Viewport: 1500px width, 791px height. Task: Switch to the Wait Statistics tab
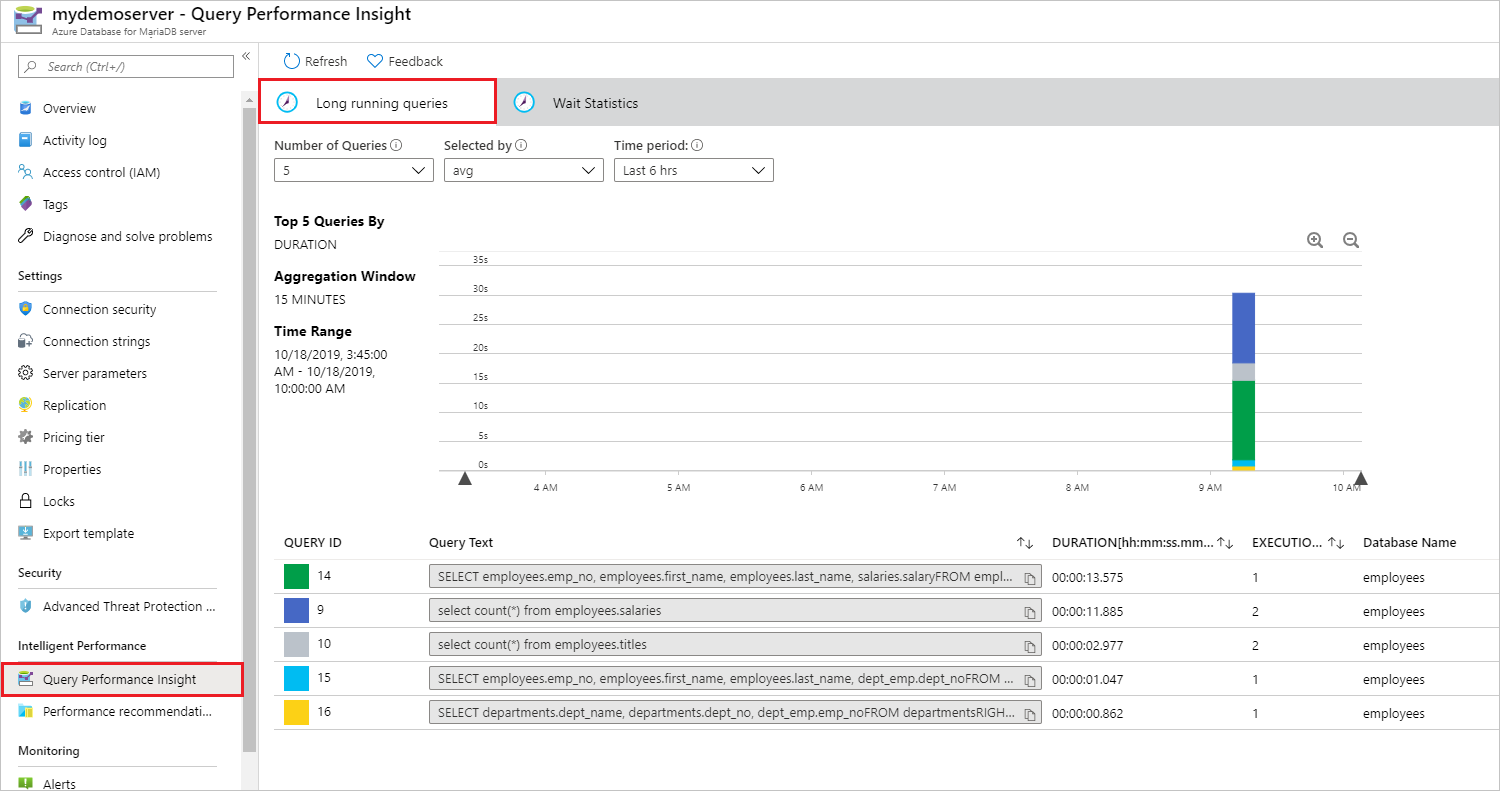pyautogui.click(x=576, y=103)
